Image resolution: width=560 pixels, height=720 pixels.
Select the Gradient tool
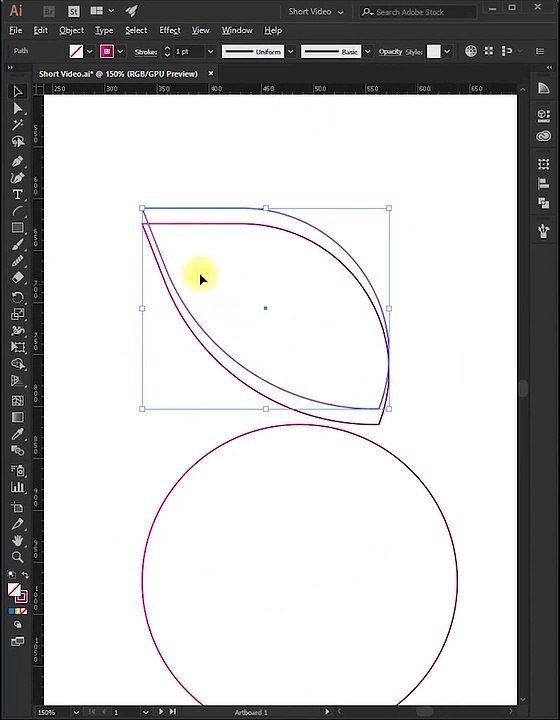pyautogui.click(x=17, y=417)
